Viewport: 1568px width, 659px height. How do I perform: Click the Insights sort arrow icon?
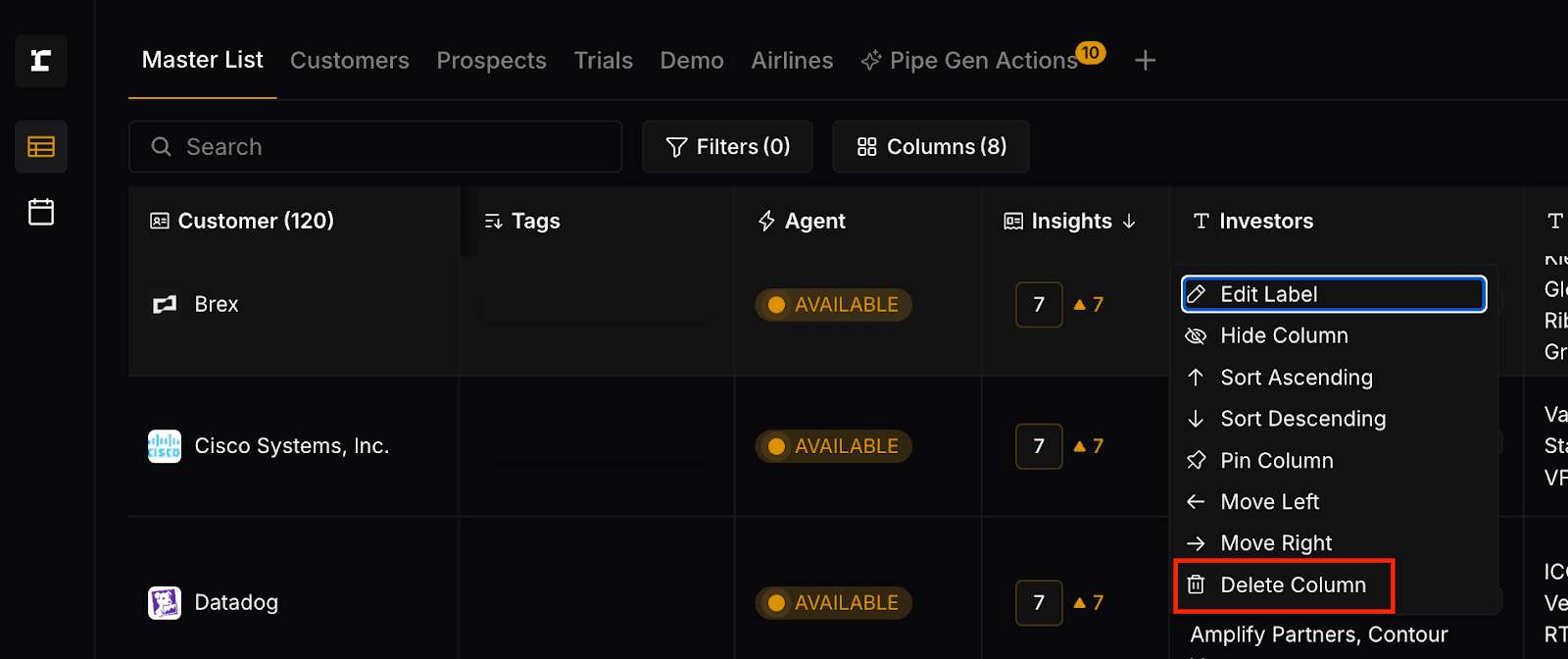point(1129,222)
